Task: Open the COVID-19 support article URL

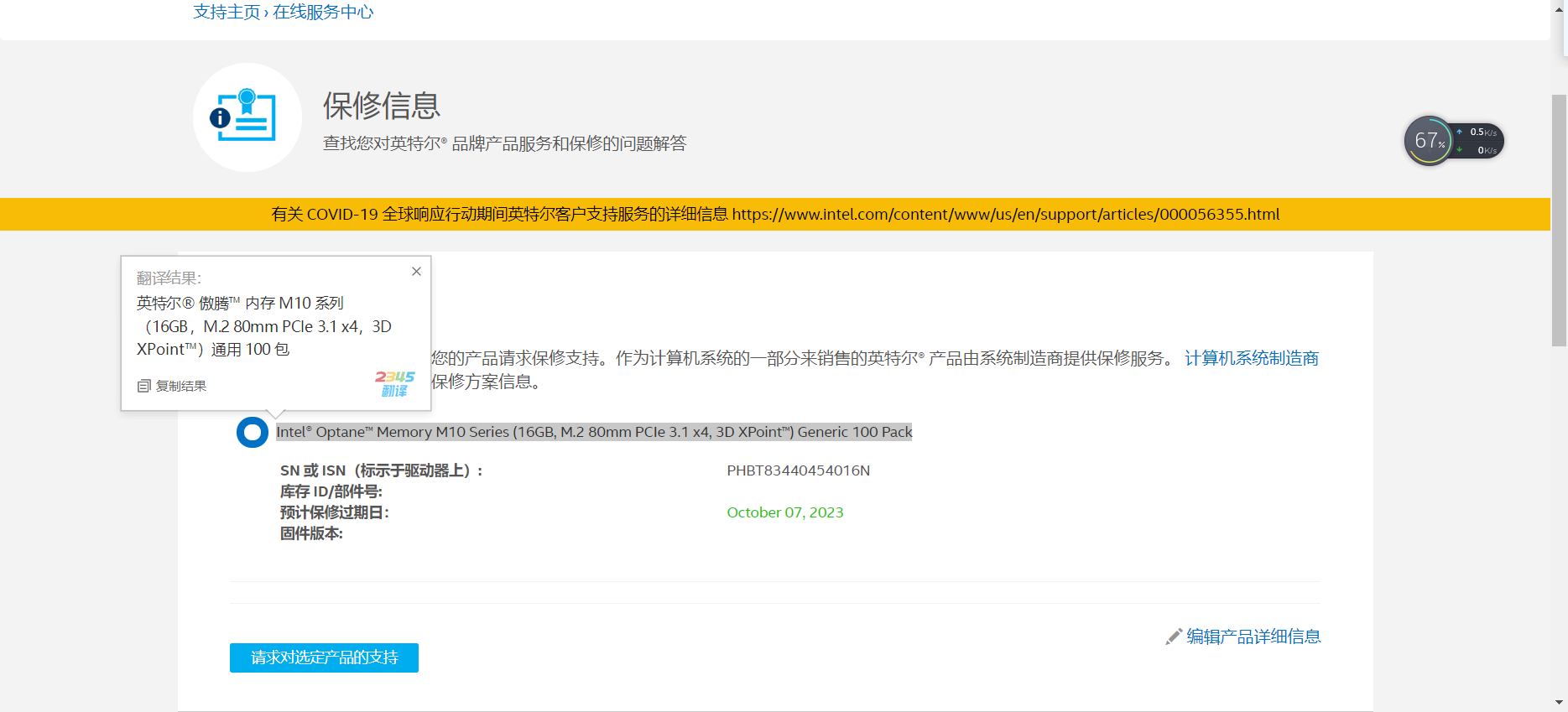Action: tap(1006, 214)
